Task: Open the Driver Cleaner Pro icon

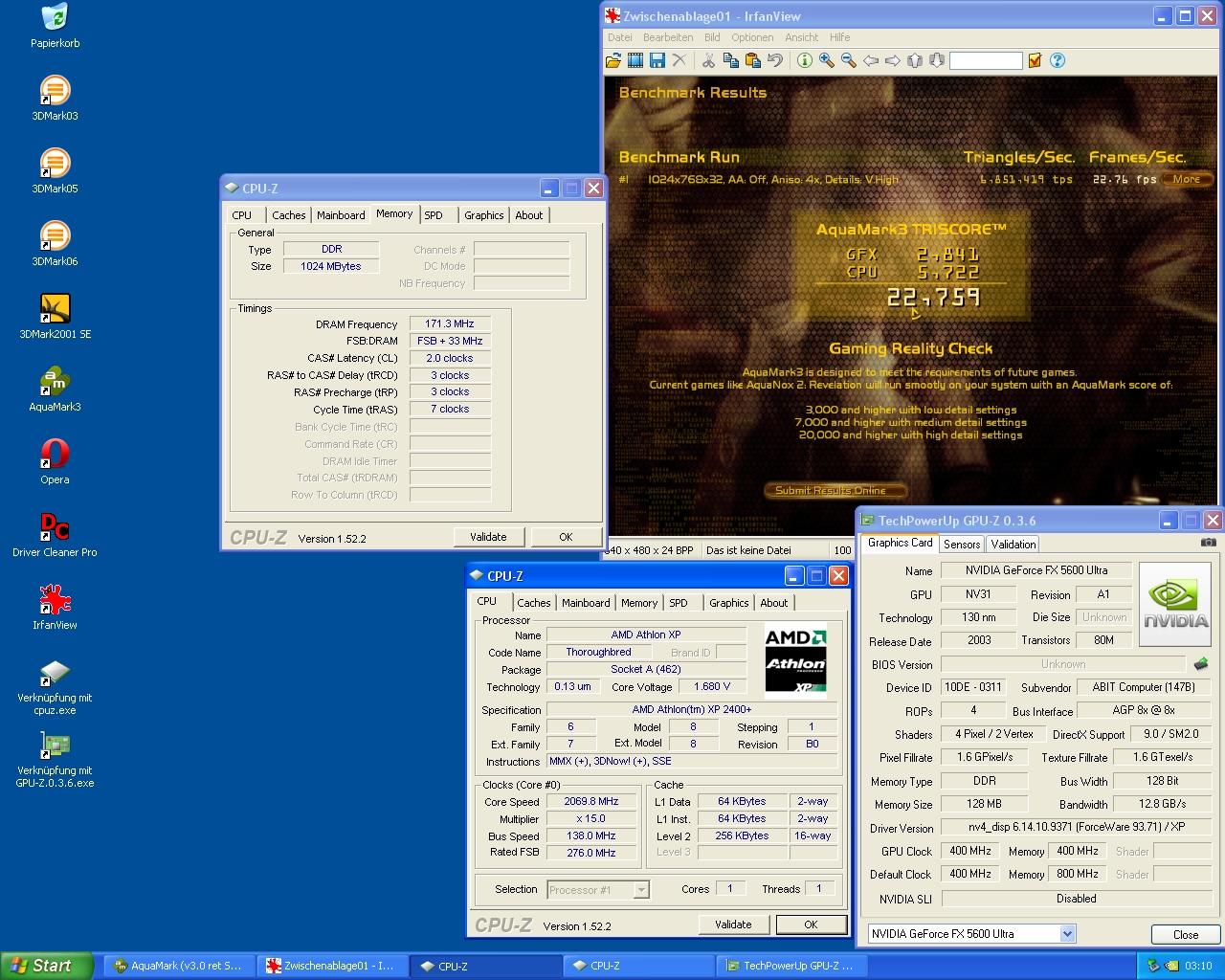Action: click(x=55, y=535)
